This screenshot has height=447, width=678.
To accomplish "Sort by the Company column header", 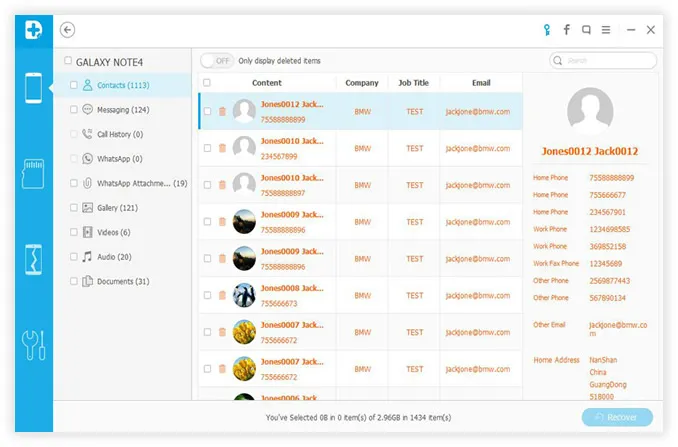I will point(361,83).
